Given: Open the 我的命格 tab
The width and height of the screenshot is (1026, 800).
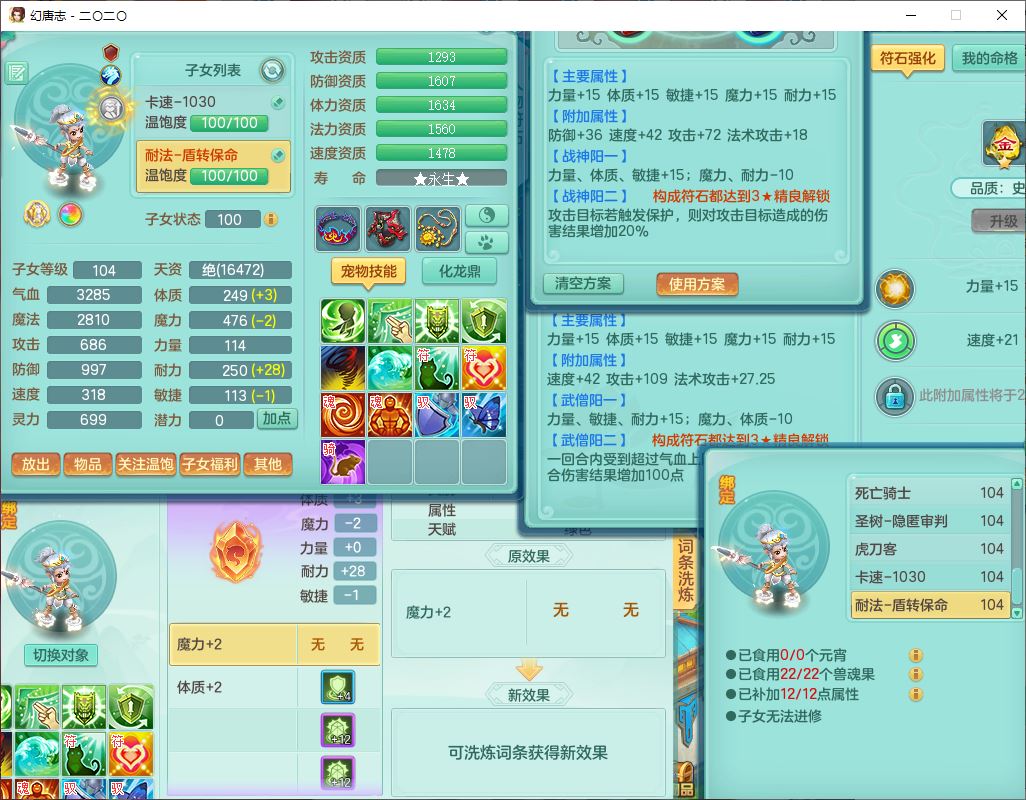Looking at the screenshot, I should (x=989, y=58).
